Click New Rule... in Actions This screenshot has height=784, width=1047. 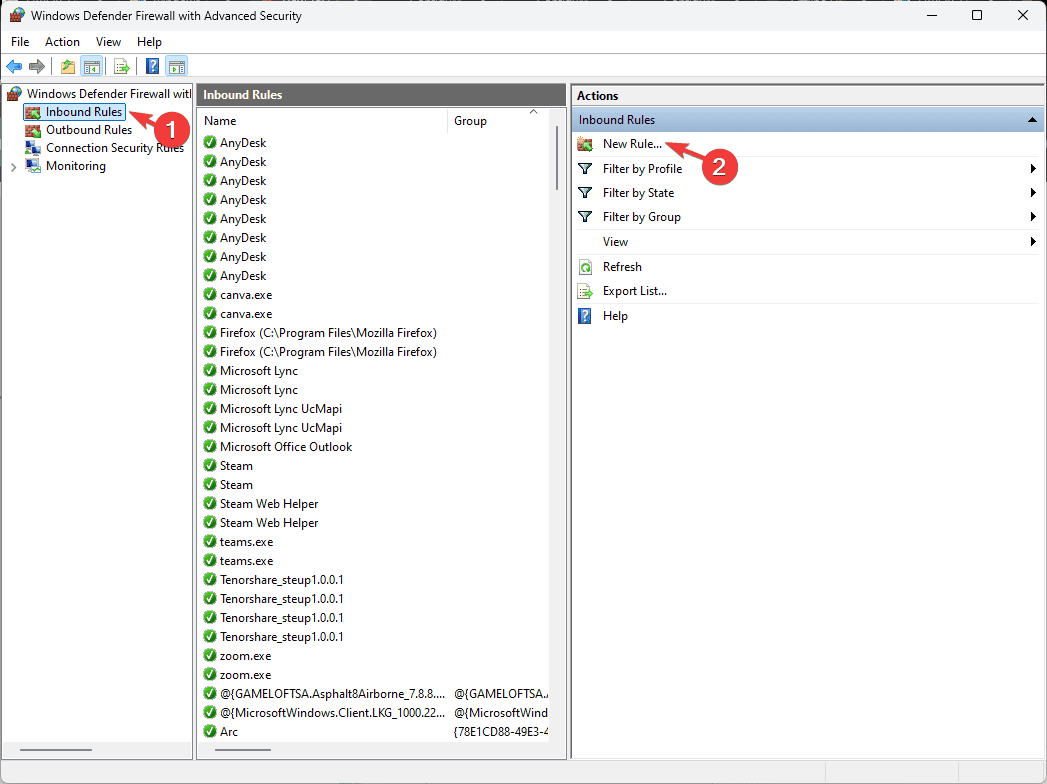[632, 144]
